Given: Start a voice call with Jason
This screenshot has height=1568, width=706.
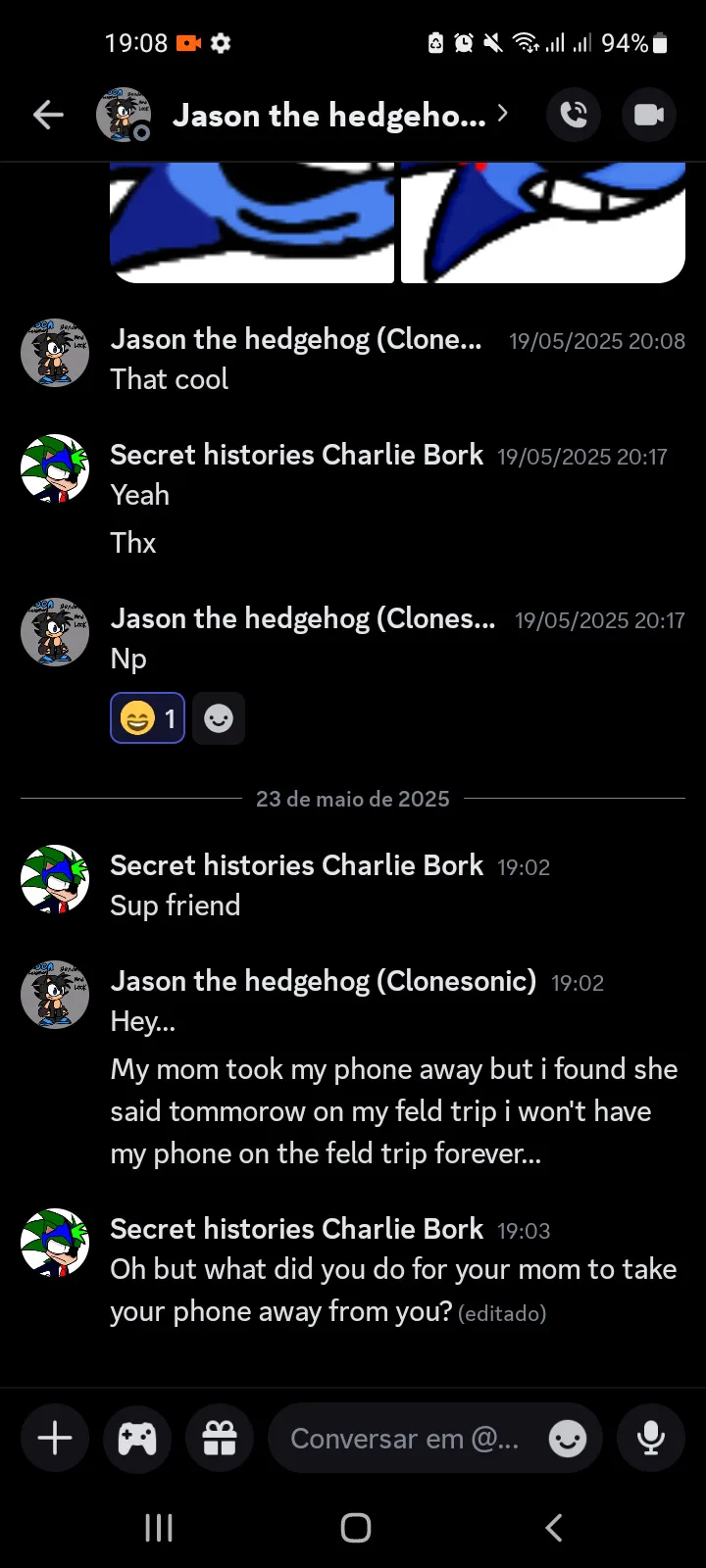Looking at the screenshot, I should (574, 115).
